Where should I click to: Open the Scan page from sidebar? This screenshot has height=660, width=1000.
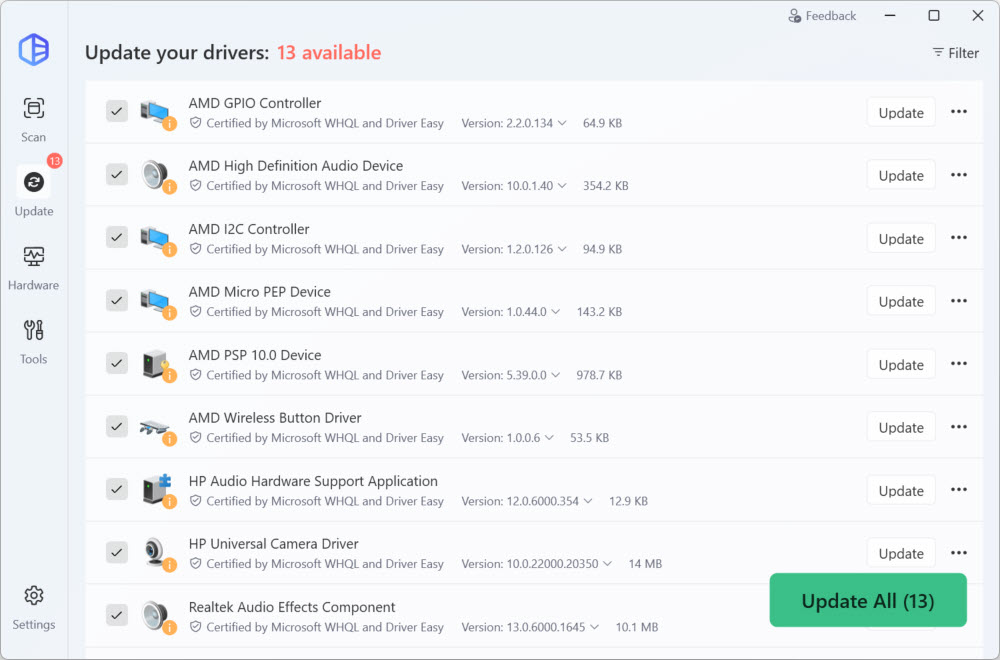pyautogui.click(x=34, y=118)
